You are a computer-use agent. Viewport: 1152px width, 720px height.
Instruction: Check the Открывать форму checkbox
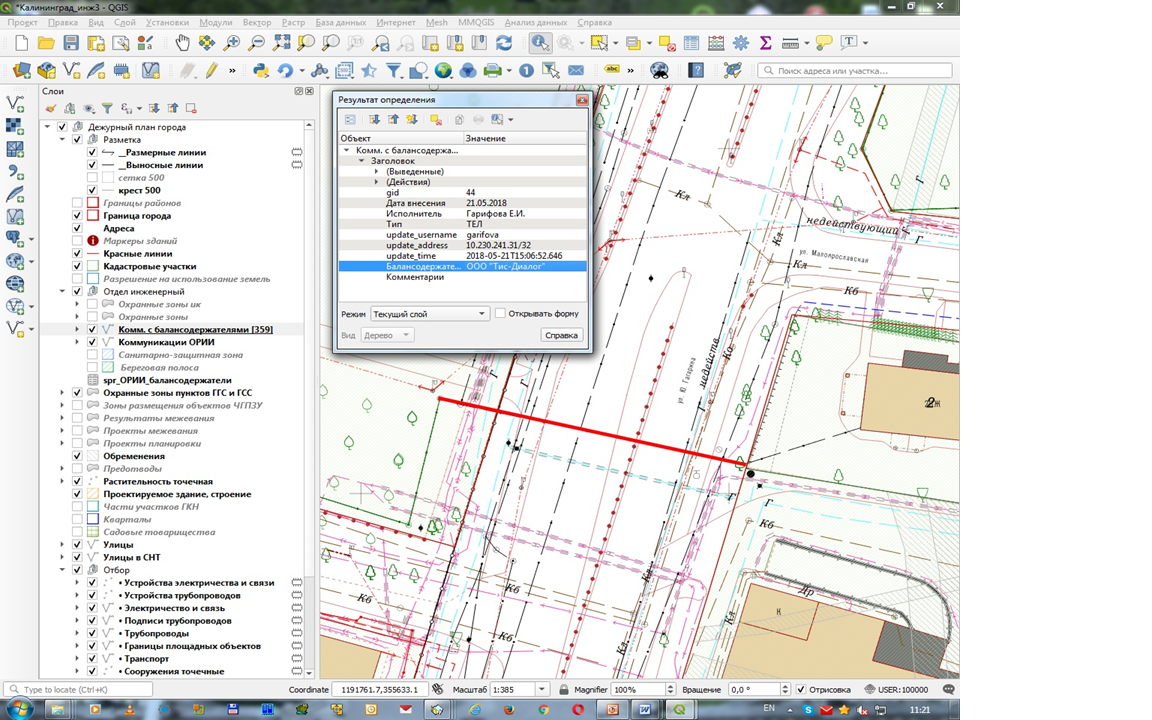(501, 313)
